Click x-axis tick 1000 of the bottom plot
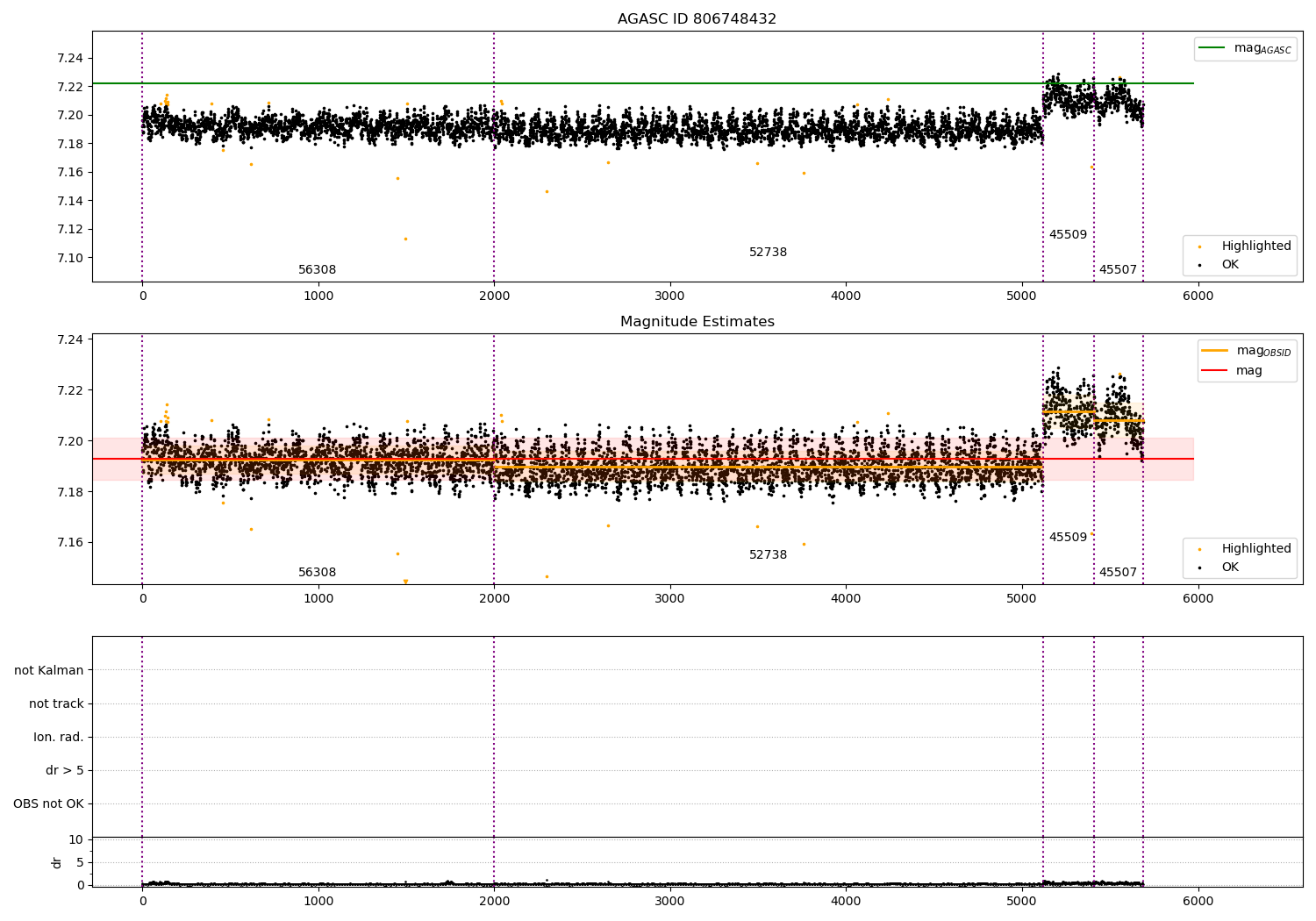Viewport: 1316px width, 921px height. tap(318, 901)
